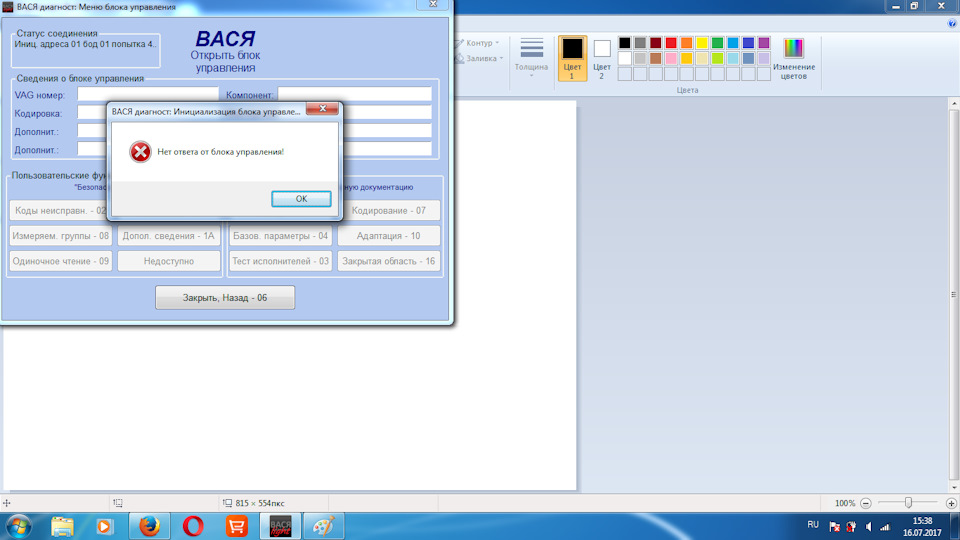Pick the pink palette swatch
The image size is (960, 540).
(671, 58)
